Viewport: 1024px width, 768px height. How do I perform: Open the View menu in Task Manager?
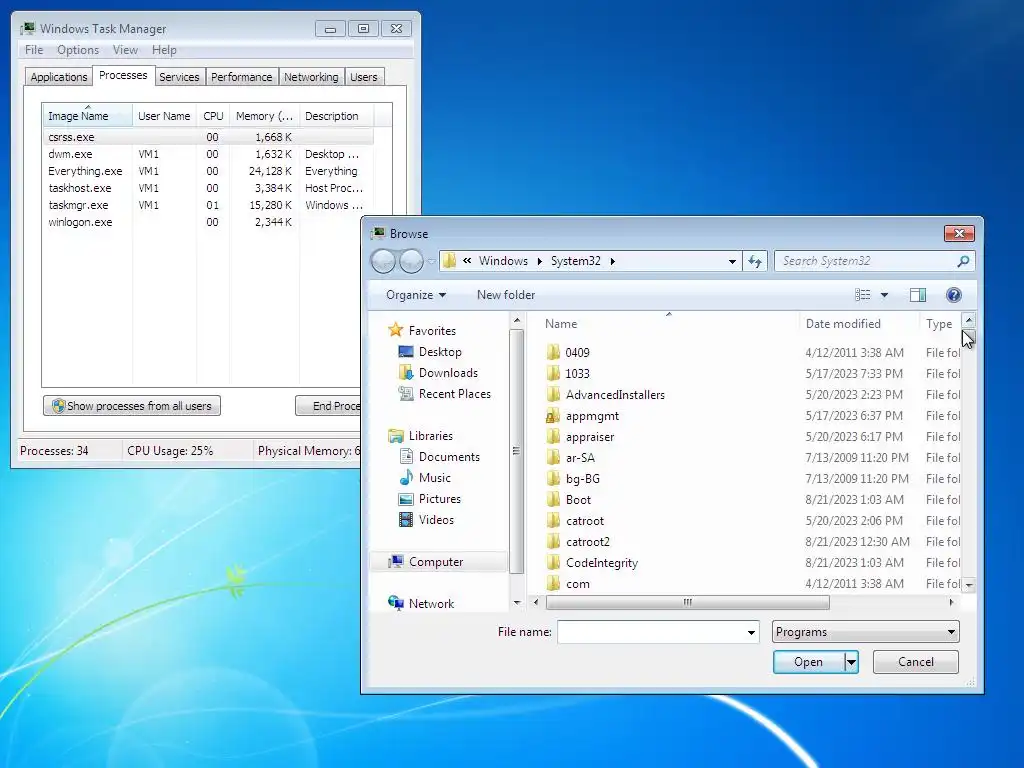click(x=125, y=50)
